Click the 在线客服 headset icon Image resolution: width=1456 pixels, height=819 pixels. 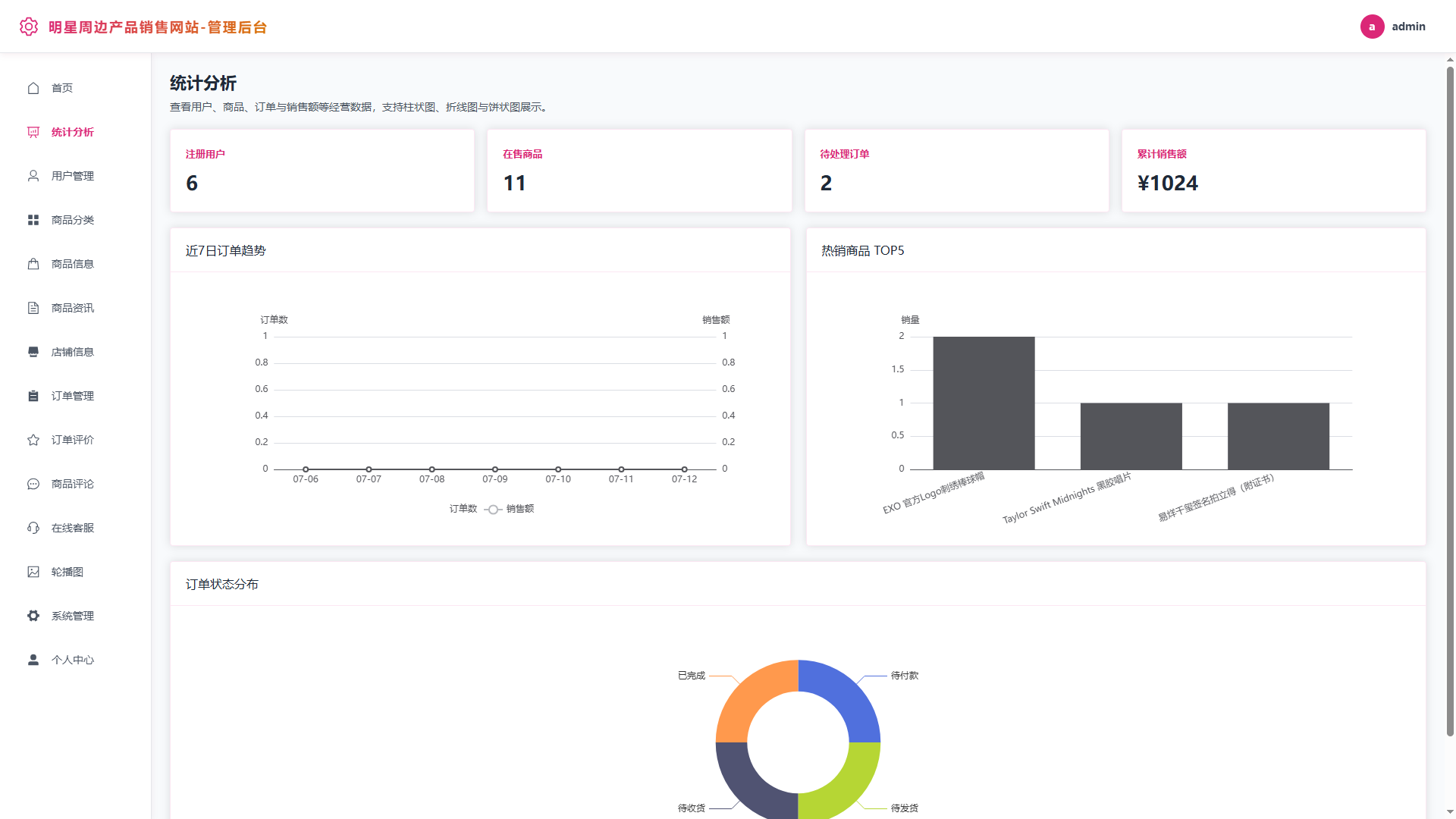(x=33, y=528)
